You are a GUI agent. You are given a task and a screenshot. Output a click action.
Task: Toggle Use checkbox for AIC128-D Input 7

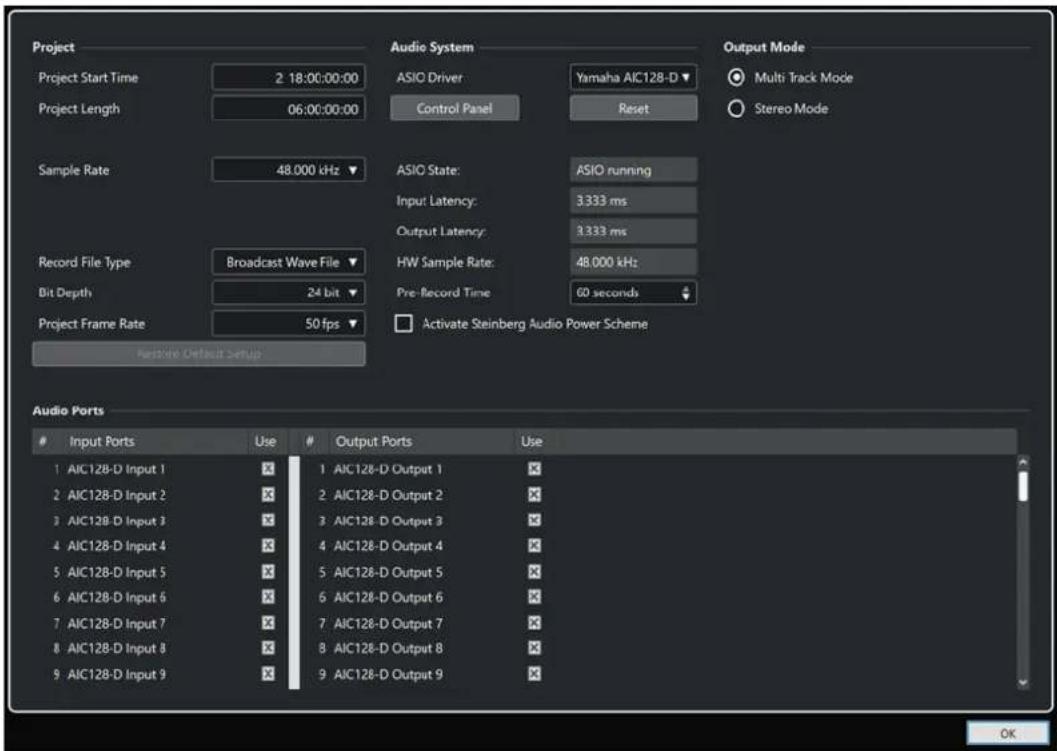(x=268, y=623)
